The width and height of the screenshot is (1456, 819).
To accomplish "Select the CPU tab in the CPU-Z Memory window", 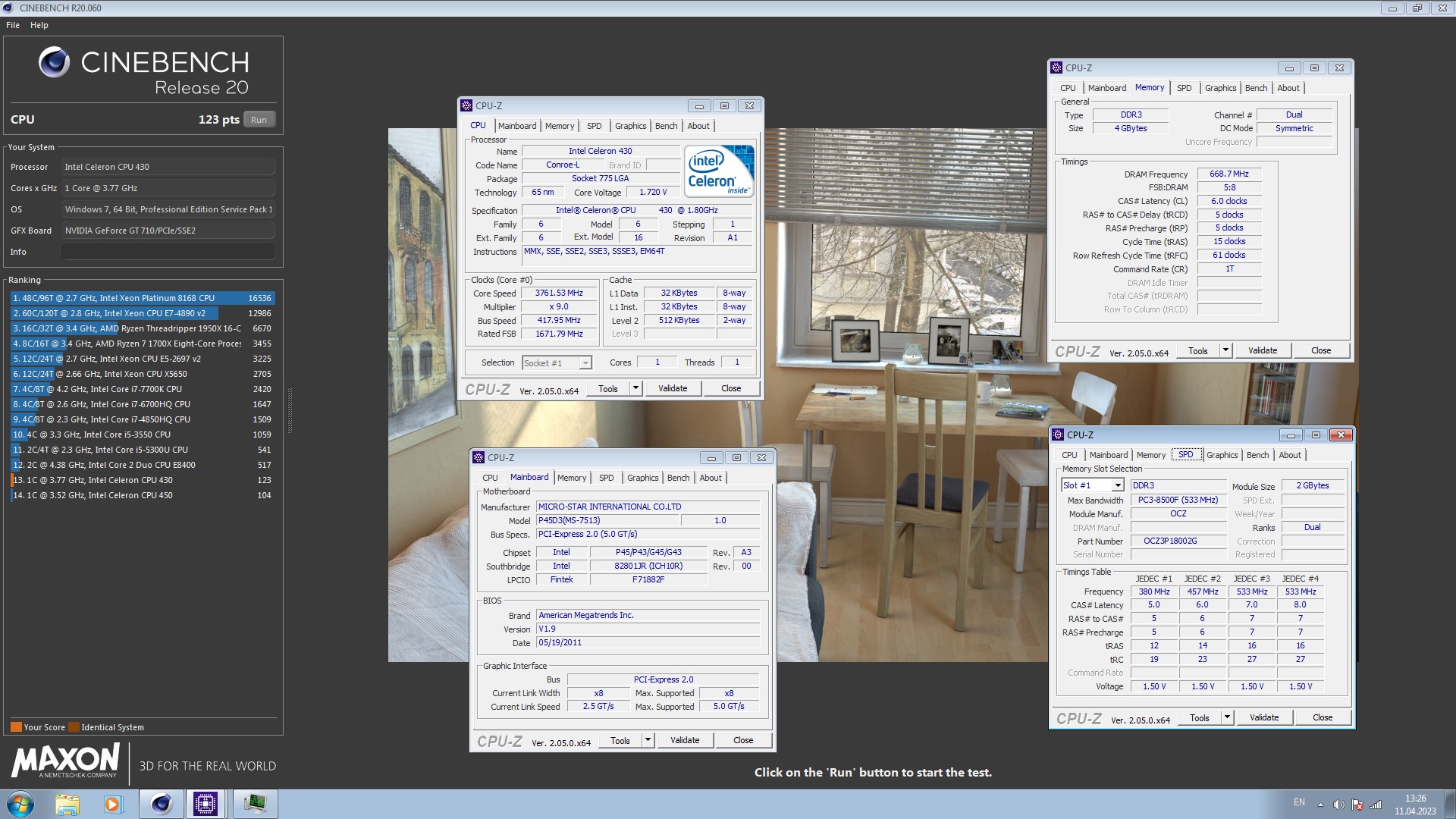I will pyautogui.click(x=1068, y=88).
